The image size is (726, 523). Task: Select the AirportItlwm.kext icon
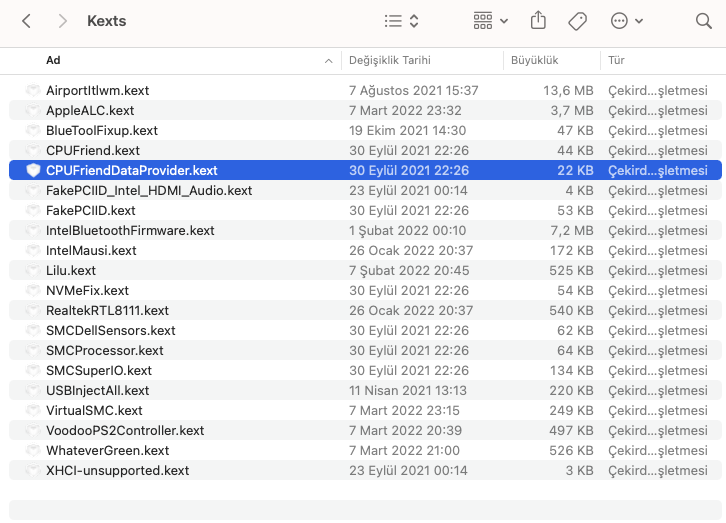pyautogui.click(x=32, y=91)
